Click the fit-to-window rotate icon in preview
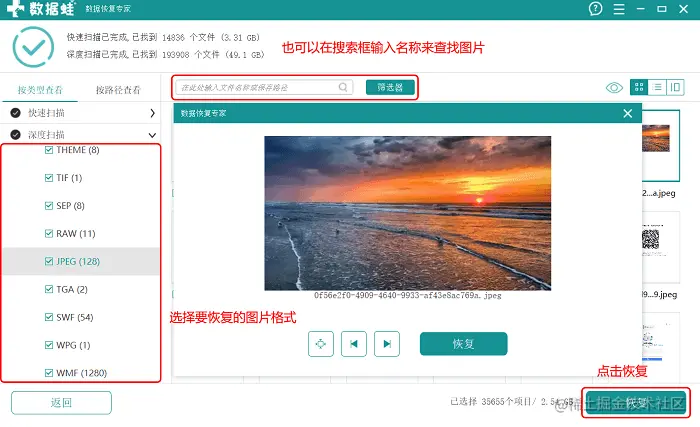Image resolution: width=700 pixels, height=427 pixels. [x=321, y=344]
